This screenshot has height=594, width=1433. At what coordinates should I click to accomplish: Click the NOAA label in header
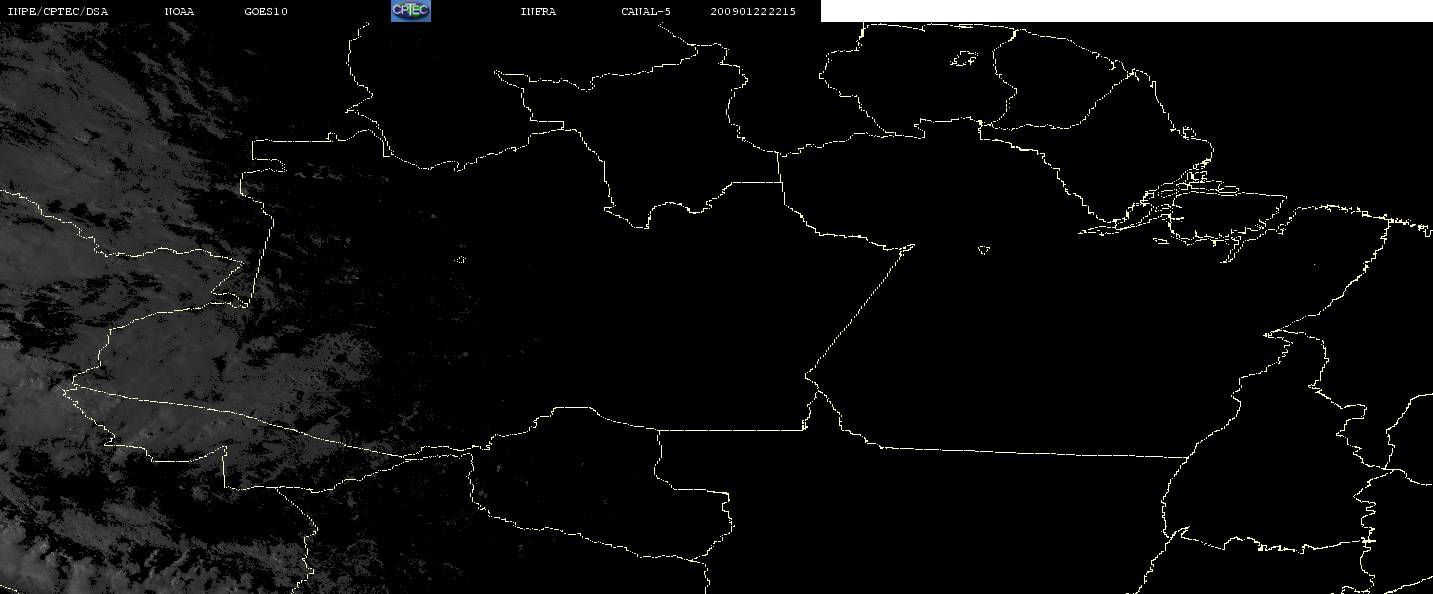pyautogui.click(x=180, y=11)
